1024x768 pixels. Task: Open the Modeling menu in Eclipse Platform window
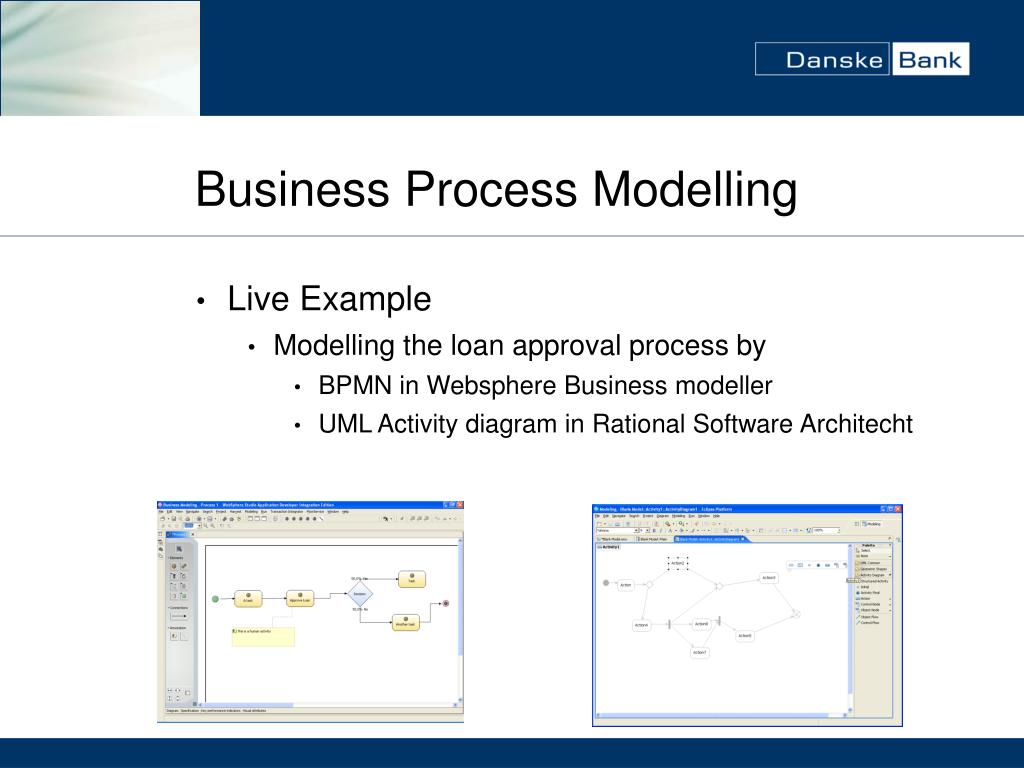tap(679, 516)
